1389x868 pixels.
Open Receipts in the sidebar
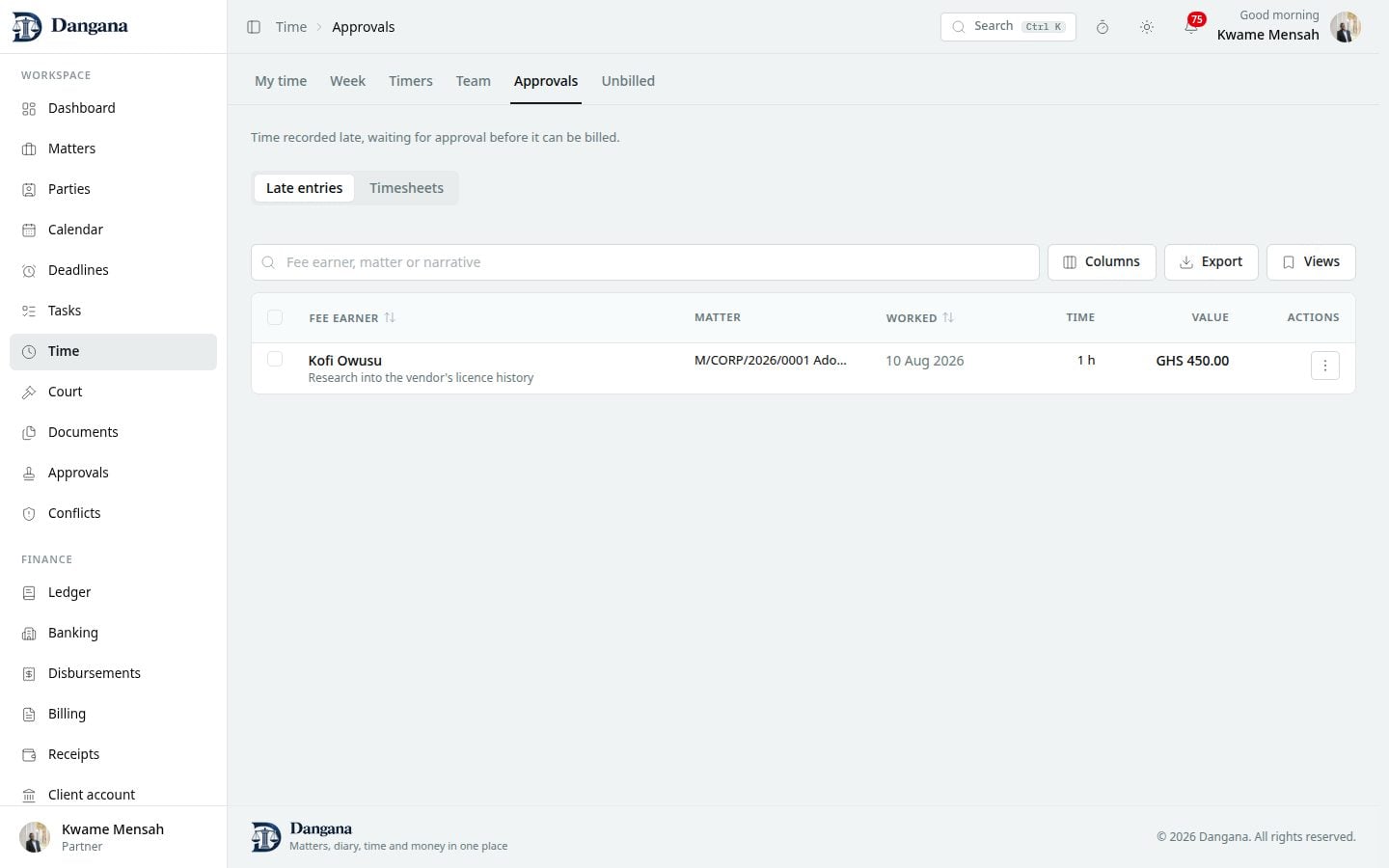pos(113,754)
